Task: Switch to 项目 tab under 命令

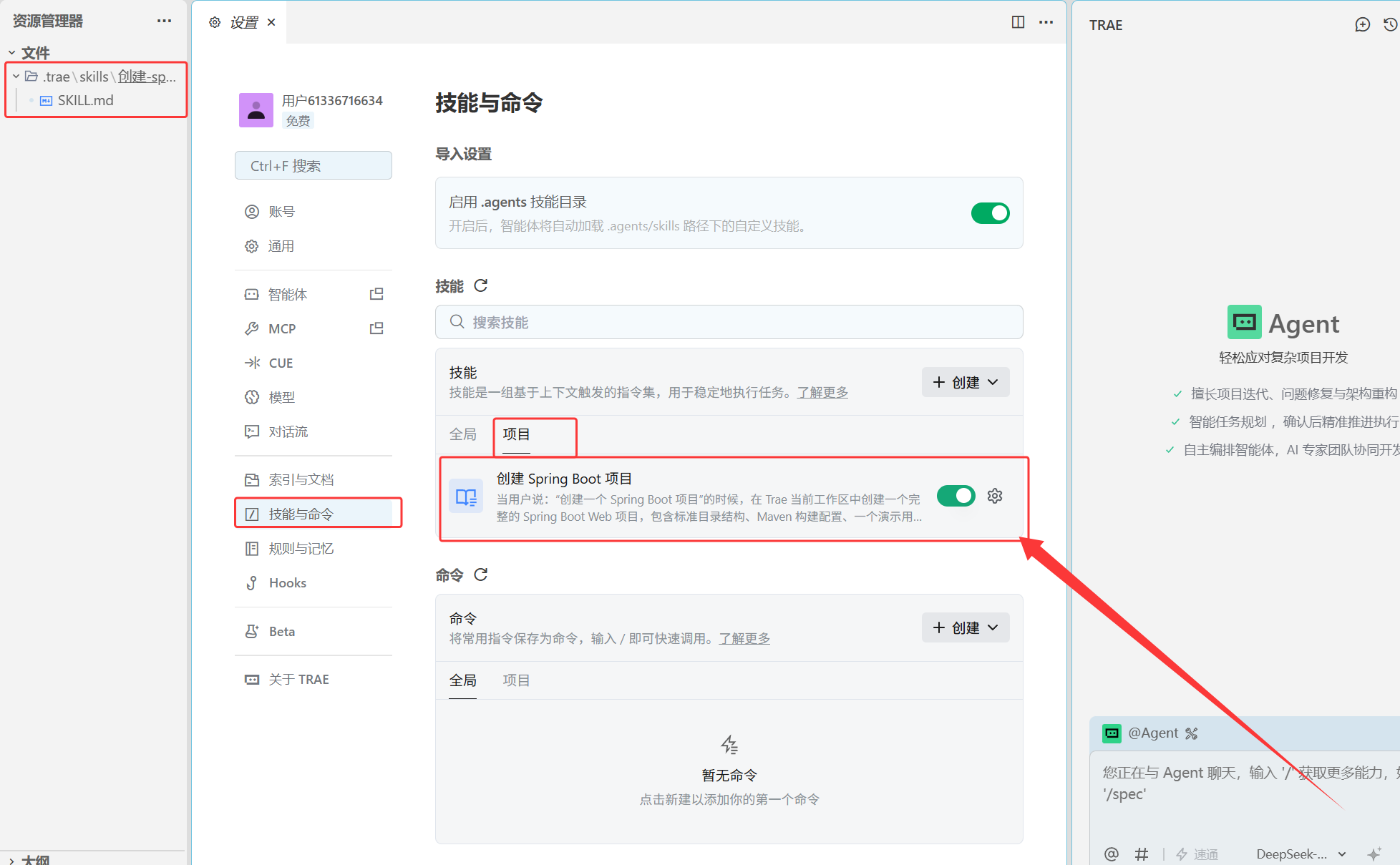Action: coord(516,680)
